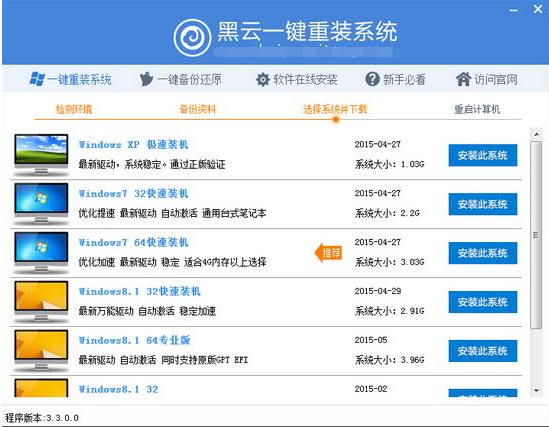This screenshot has height=427, width=549.
Task: Open the Windows7 64快速装机 title link
Action: (133, 242)
